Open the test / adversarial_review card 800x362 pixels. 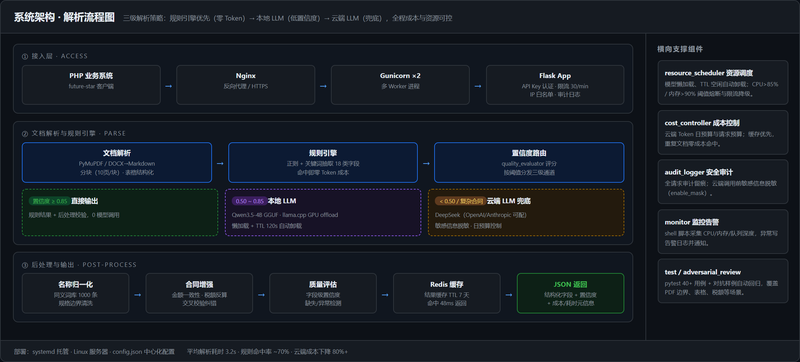coord(723,281)
